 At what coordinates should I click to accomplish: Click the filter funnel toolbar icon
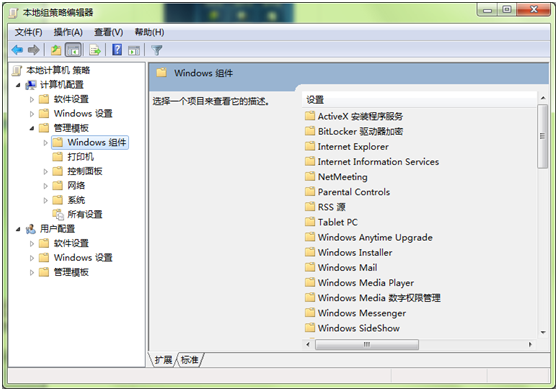157,50
